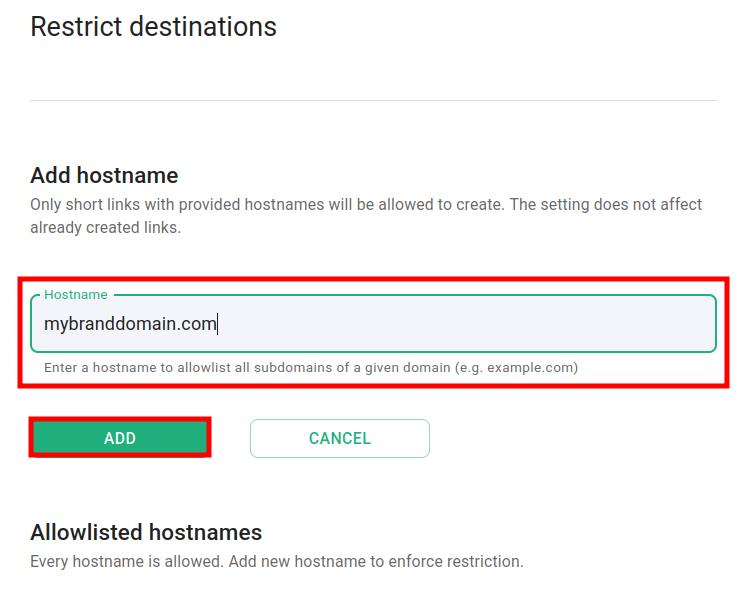Click the Add hostname section heading
745x597 pixels.
(x=104, y=176)
